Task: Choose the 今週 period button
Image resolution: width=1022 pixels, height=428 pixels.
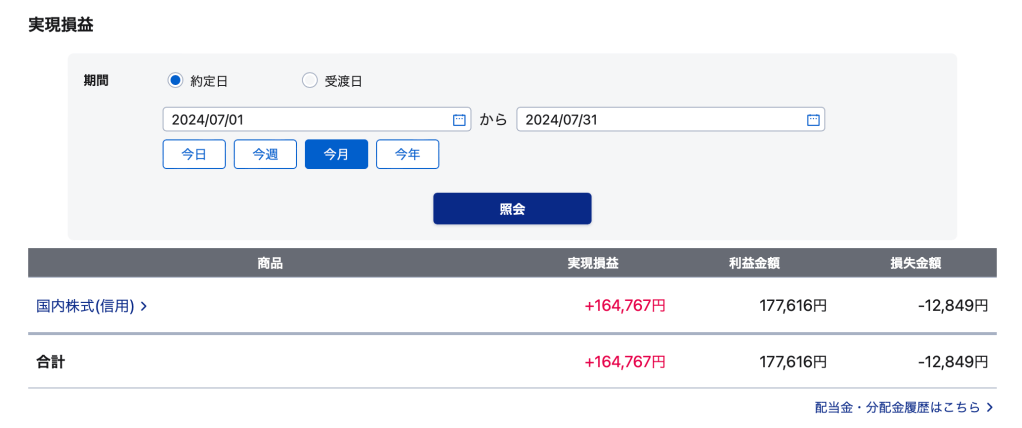Action: [265, 154]
